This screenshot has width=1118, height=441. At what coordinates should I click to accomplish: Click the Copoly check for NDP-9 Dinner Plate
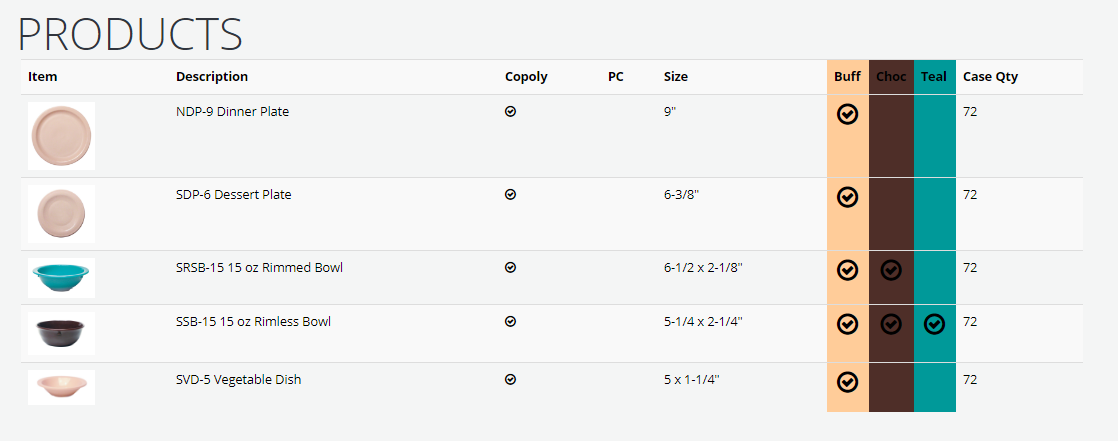pyautogui.click(x=511, y=111)
